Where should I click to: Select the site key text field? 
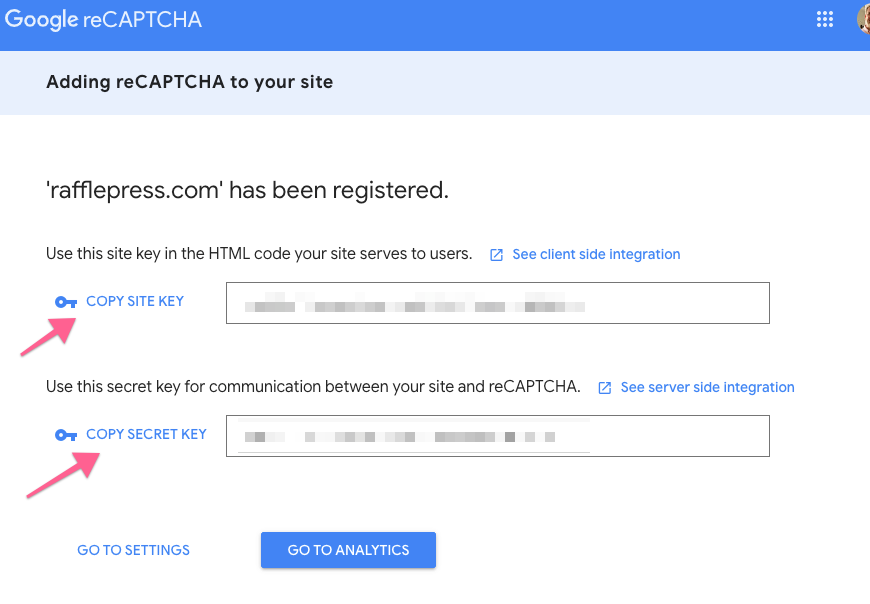497,303
